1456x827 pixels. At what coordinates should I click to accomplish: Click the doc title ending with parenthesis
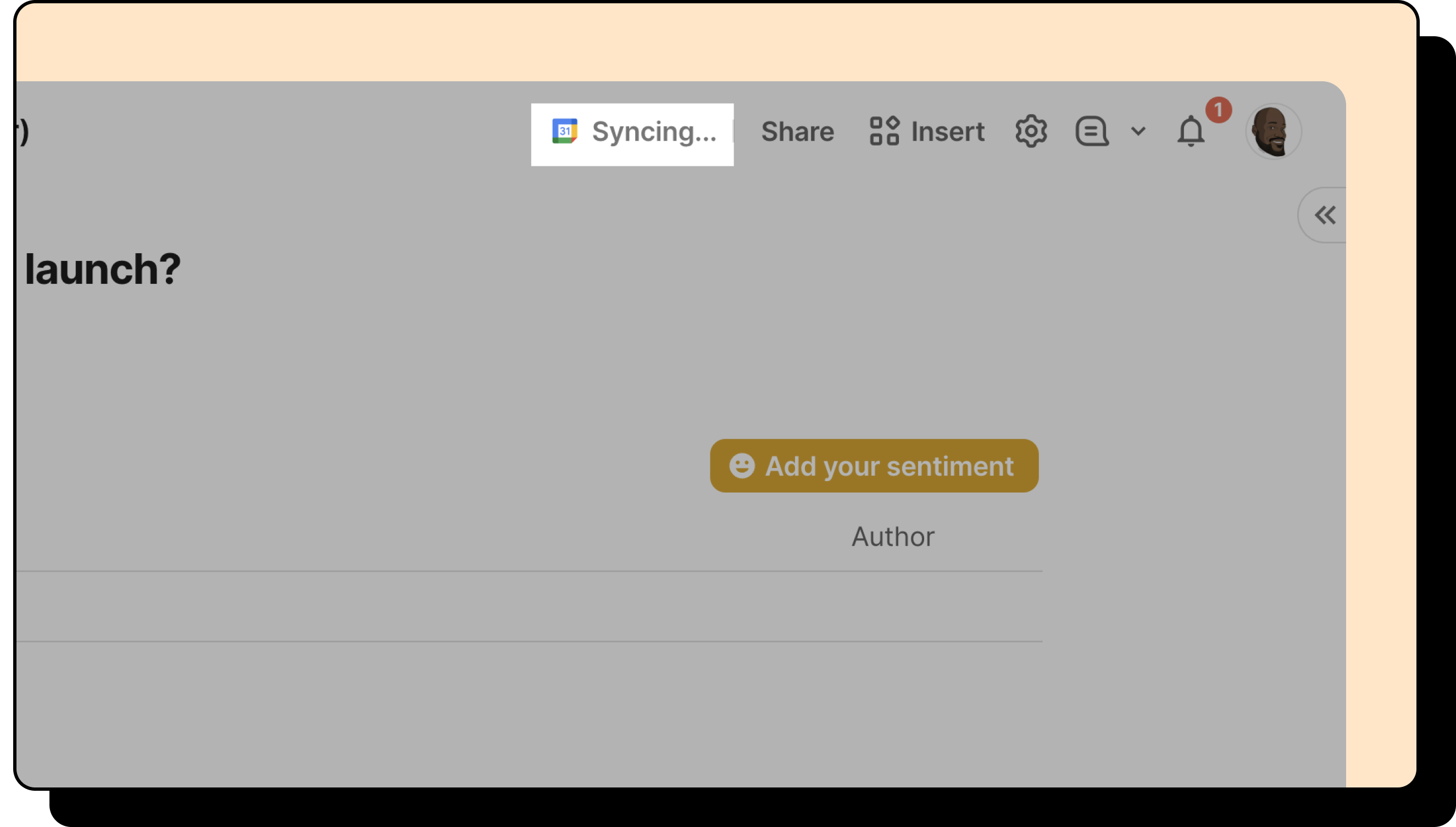[23, 132]
